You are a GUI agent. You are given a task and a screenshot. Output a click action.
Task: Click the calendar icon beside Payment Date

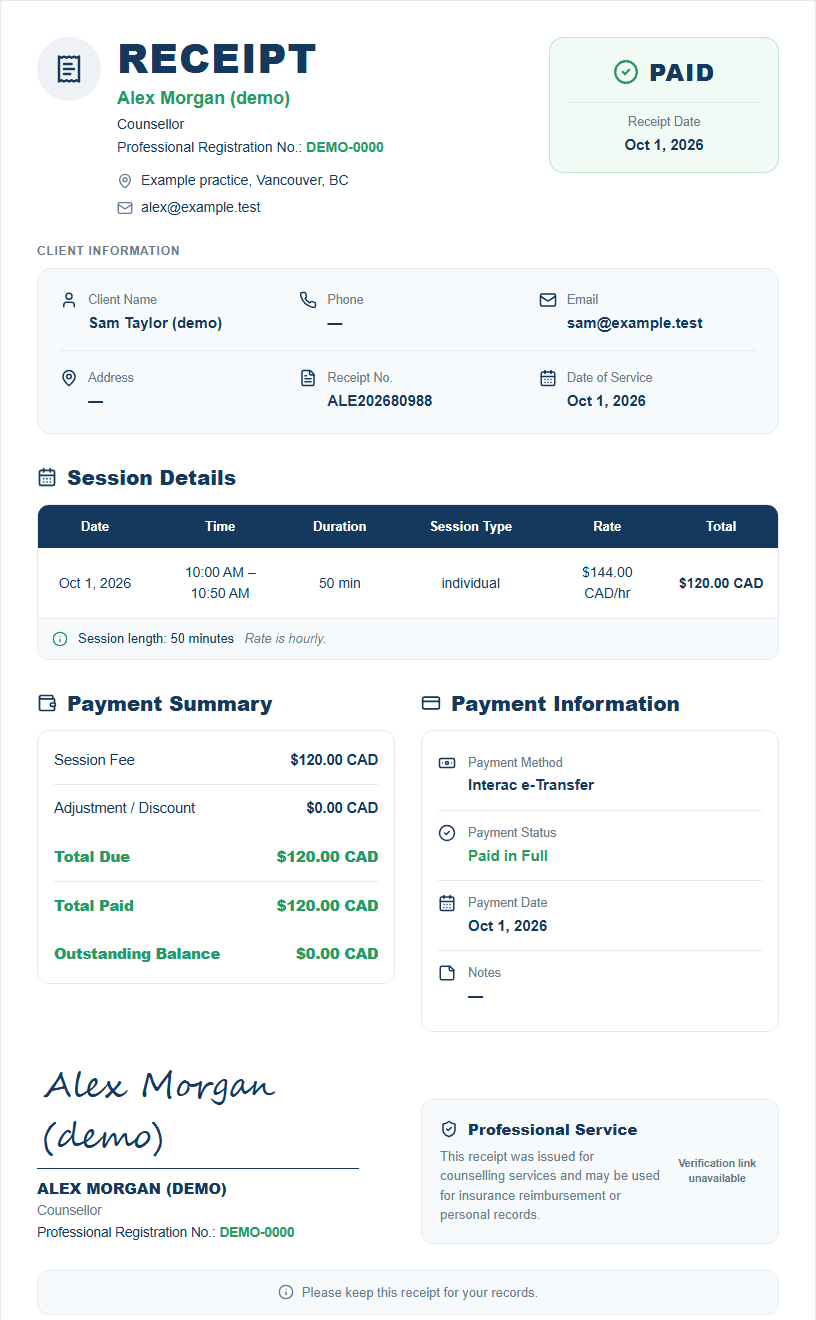pyautogui.click(x=447, y=903)
